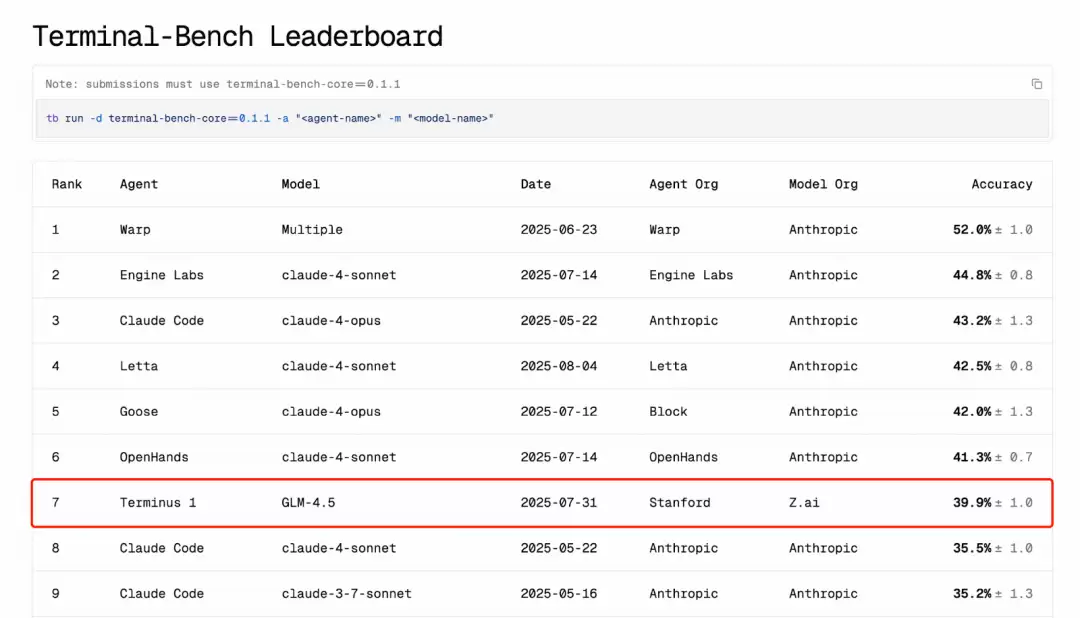Image resolution: width=1080 pixels, height=618 pixels.
Task: Sort entries by the Date column
Action: (536, 184)
